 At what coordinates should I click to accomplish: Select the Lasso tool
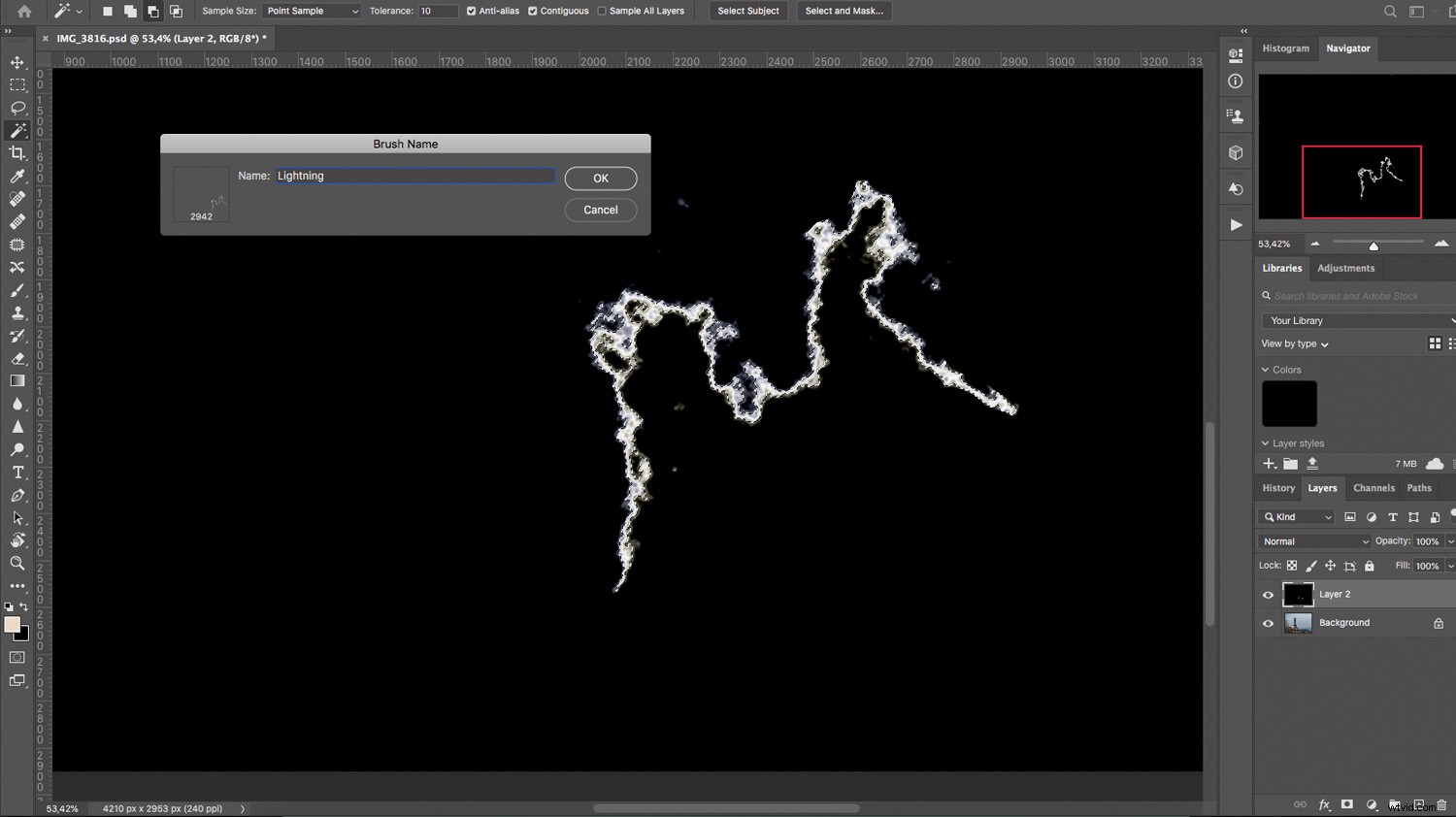click(17, 107)
